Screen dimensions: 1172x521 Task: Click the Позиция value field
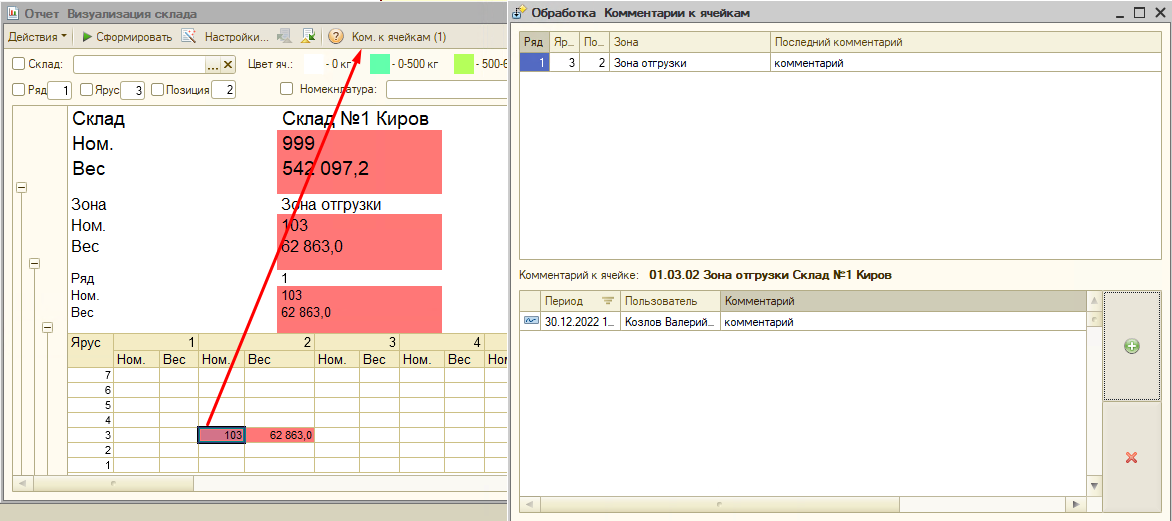223,90
